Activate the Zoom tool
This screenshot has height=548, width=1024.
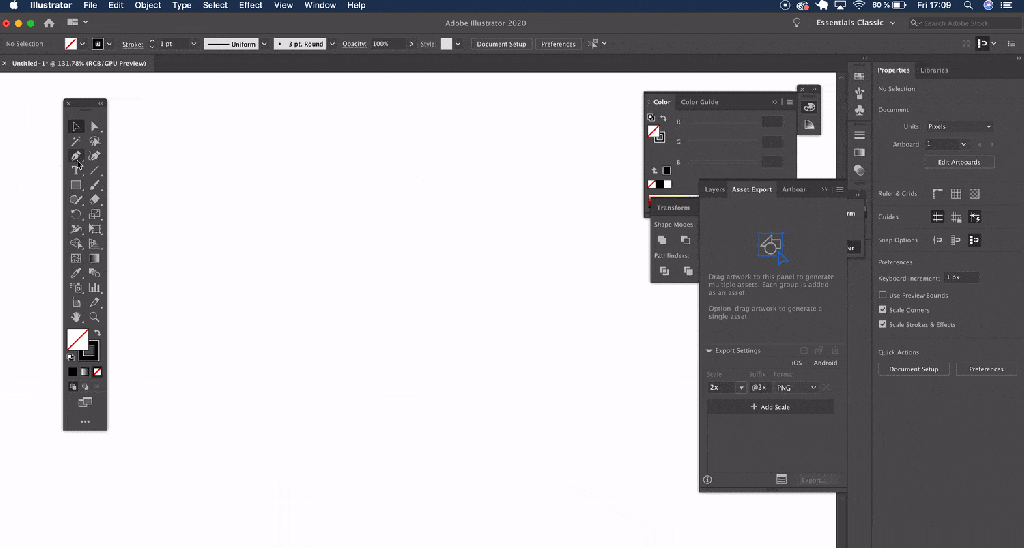pyautogui.click(x=95, y=317)
